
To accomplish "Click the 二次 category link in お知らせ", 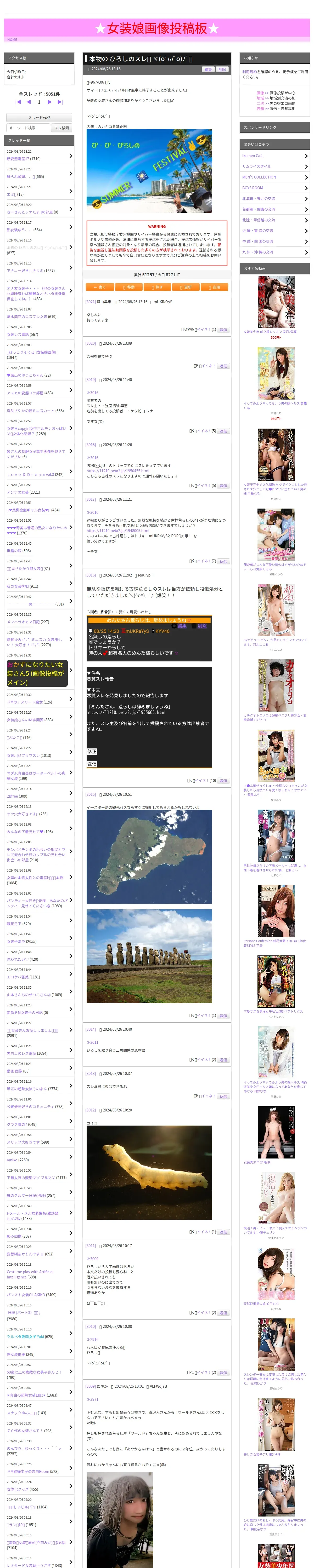I will point(260,103).
